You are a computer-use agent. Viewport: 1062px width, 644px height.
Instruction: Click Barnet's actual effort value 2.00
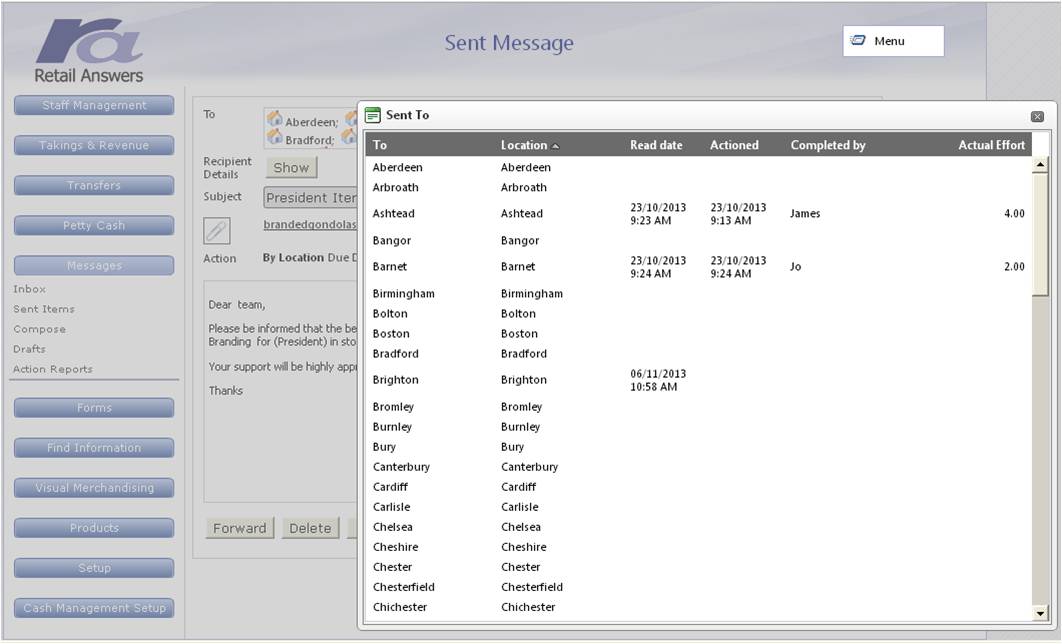coord(1014,267)
